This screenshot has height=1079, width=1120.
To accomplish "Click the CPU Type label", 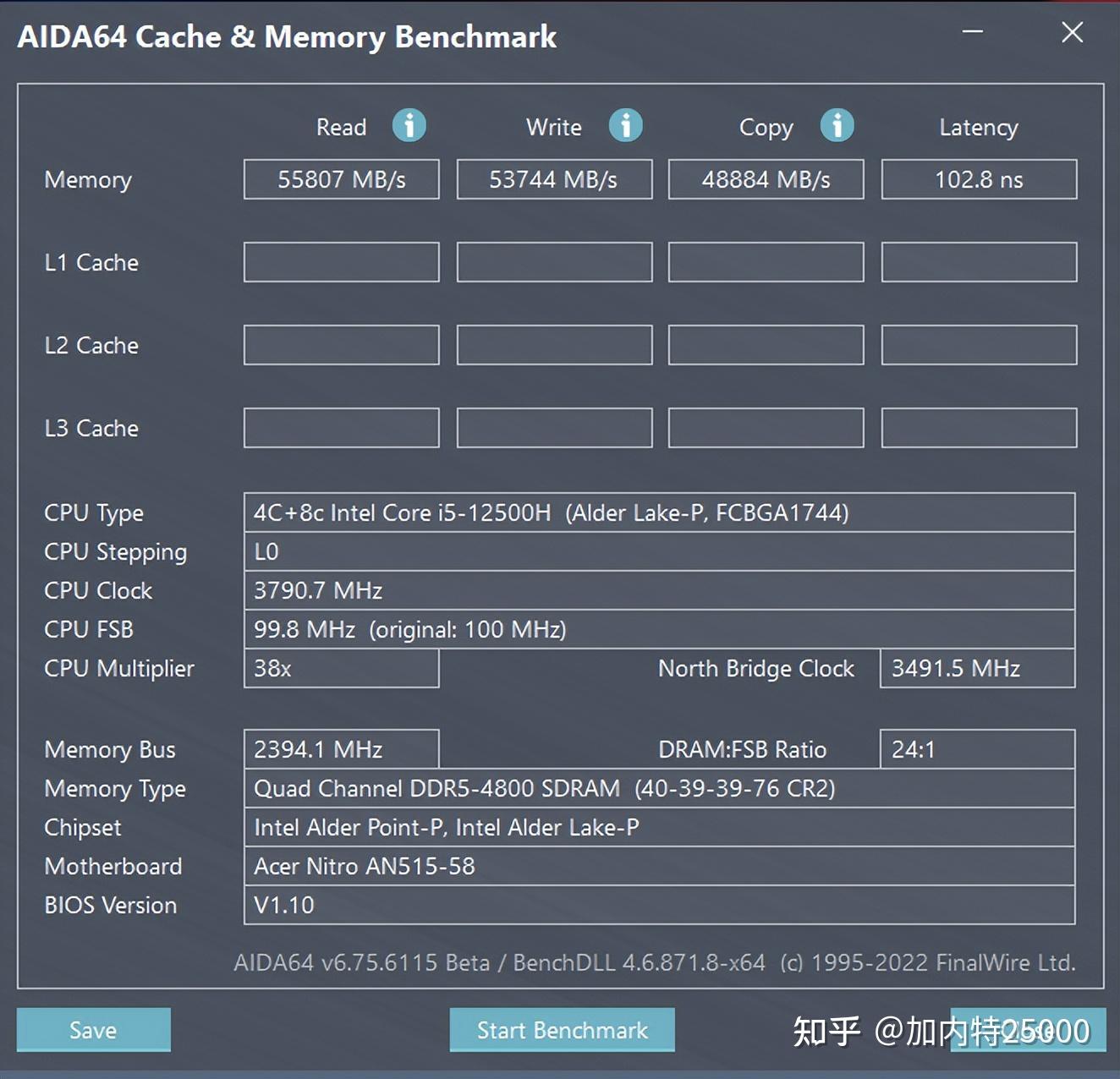I will pyautogui.click(x=94, y=513).
